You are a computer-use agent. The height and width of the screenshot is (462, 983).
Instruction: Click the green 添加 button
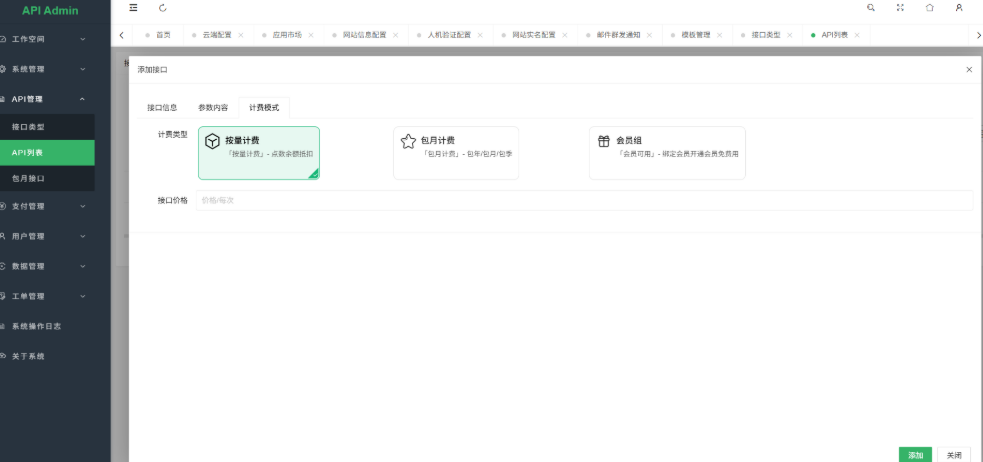pos(915,455)
